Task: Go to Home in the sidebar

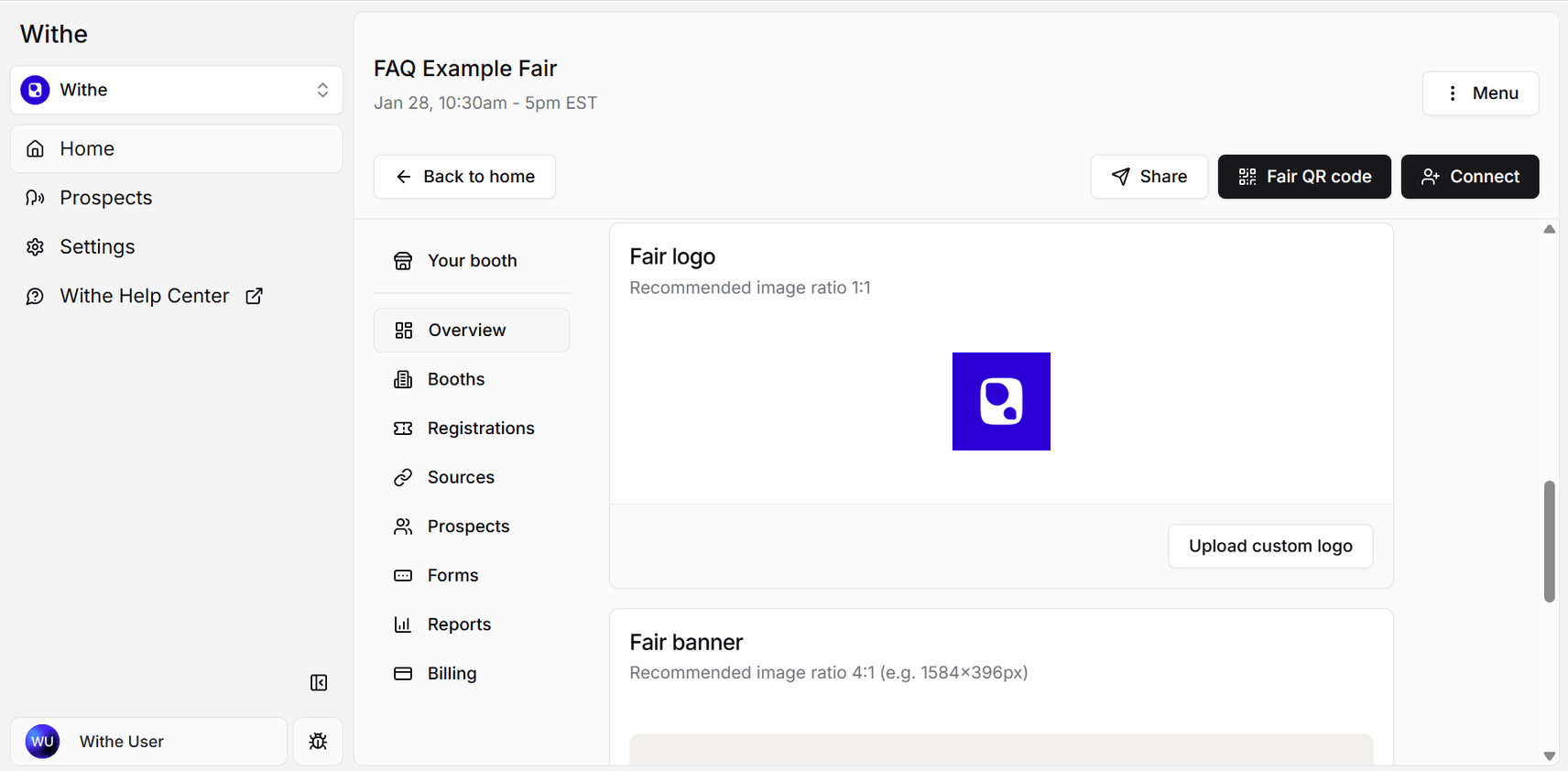Action: point(176,148)
